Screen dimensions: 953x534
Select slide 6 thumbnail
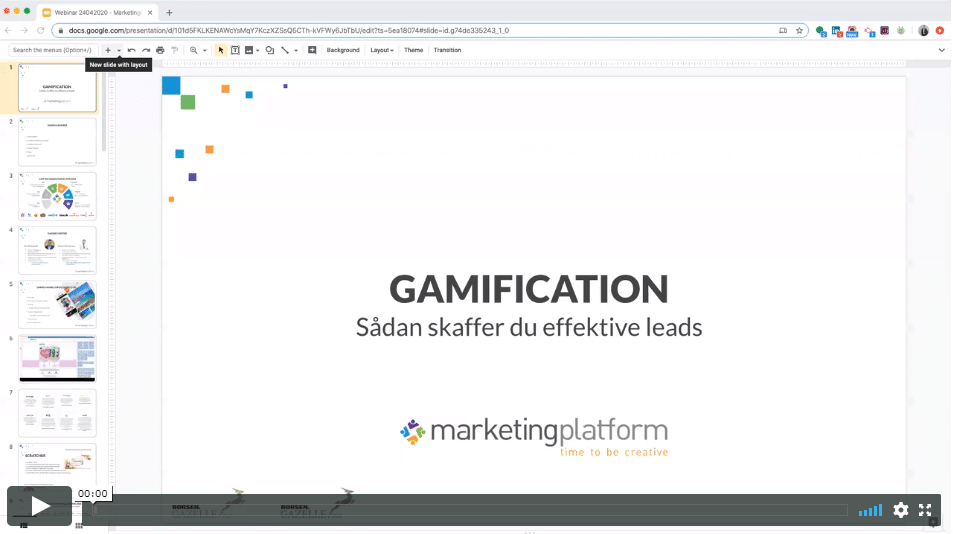click(x=57, y=358)
